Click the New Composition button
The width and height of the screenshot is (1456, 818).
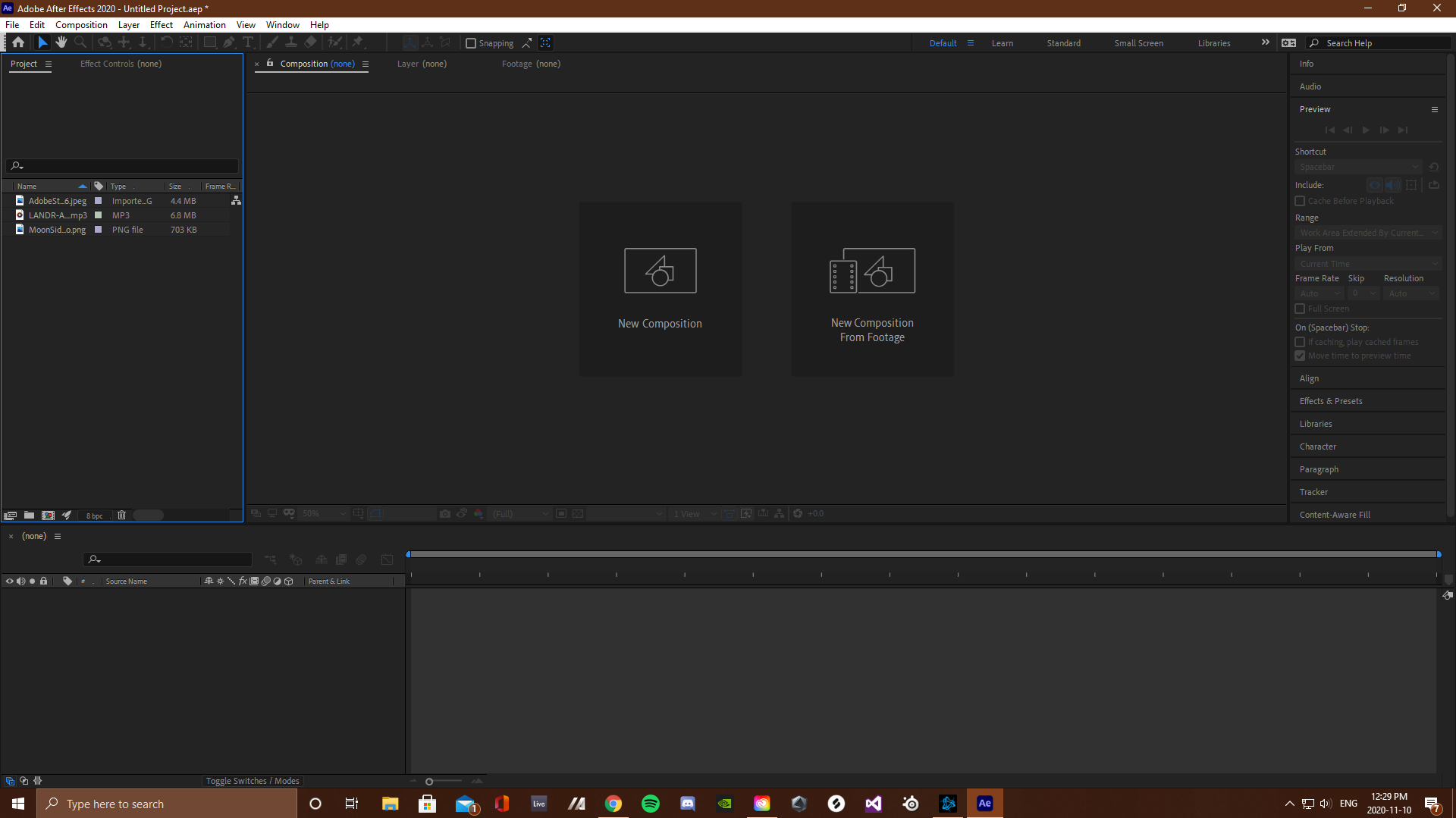point(660,289)
